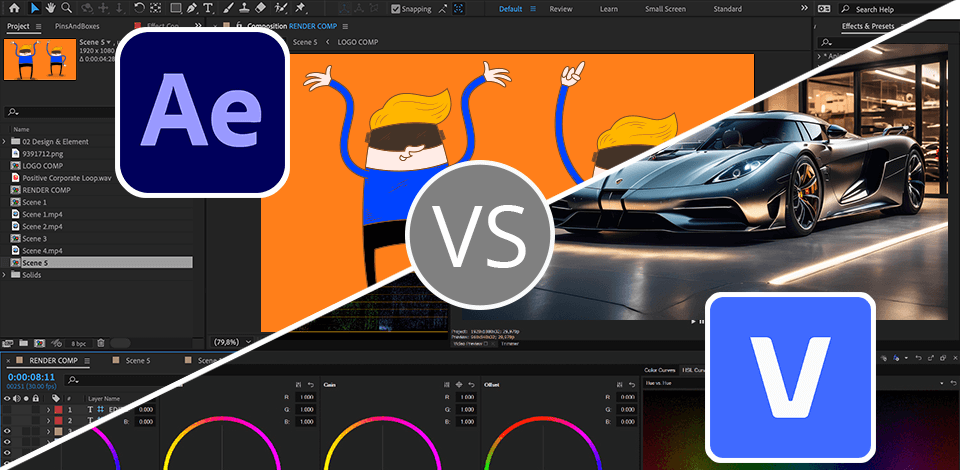This screenshot has width=960, height=470.
Task: Click the Gain wheel crosshair picker icon
Action: [459, 384]
